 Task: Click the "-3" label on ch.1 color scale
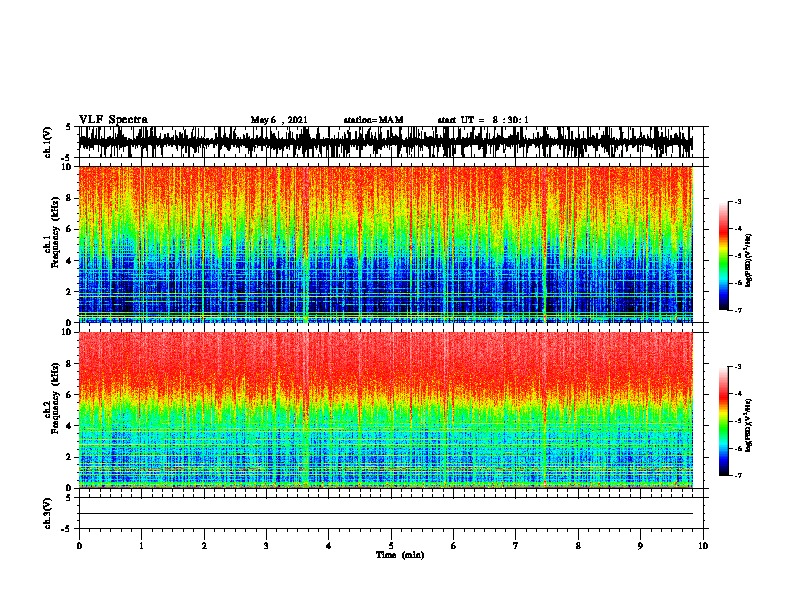[x=738, y=202]
